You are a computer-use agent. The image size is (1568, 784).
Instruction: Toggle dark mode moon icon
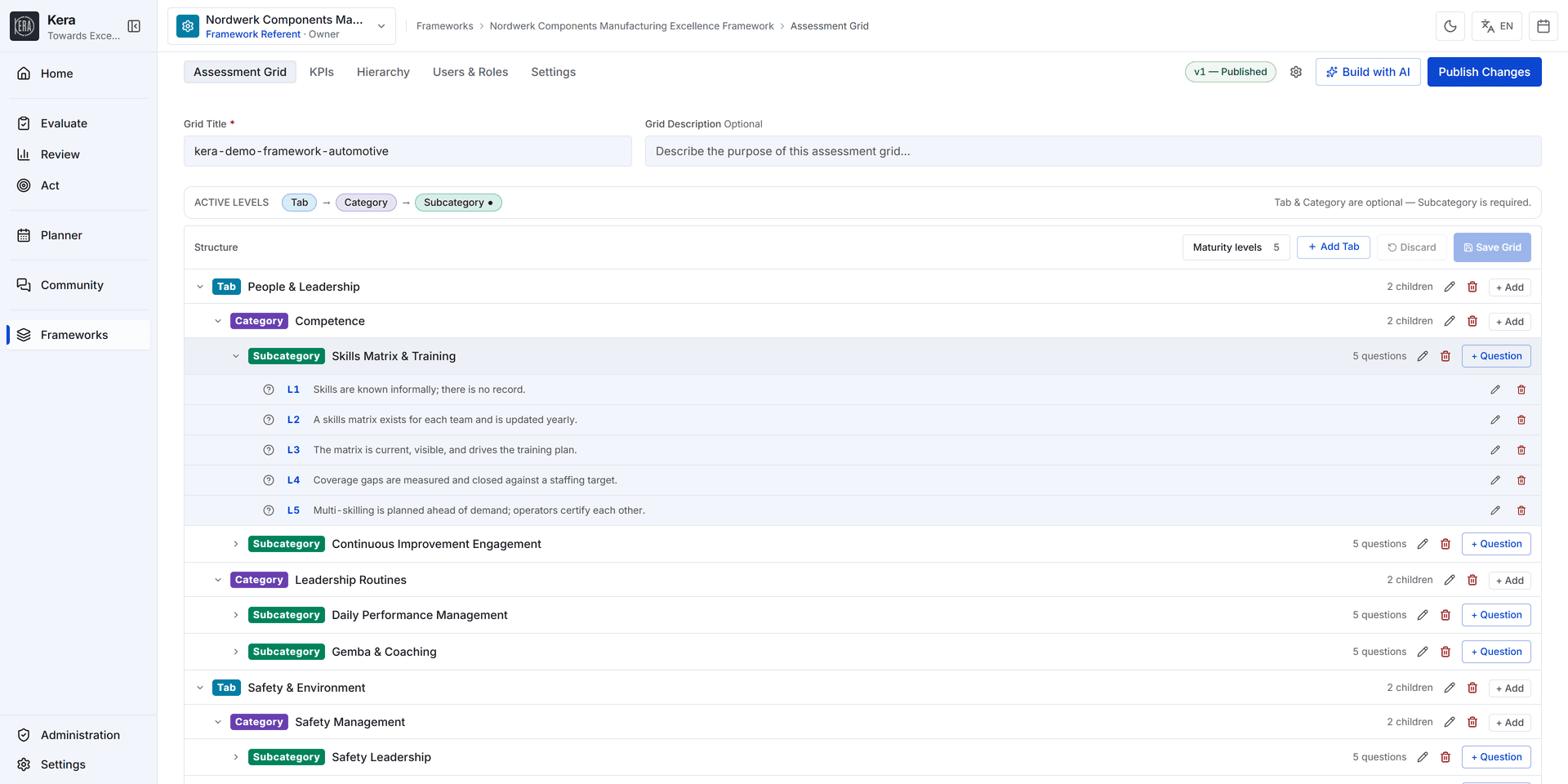(1450, 26)
